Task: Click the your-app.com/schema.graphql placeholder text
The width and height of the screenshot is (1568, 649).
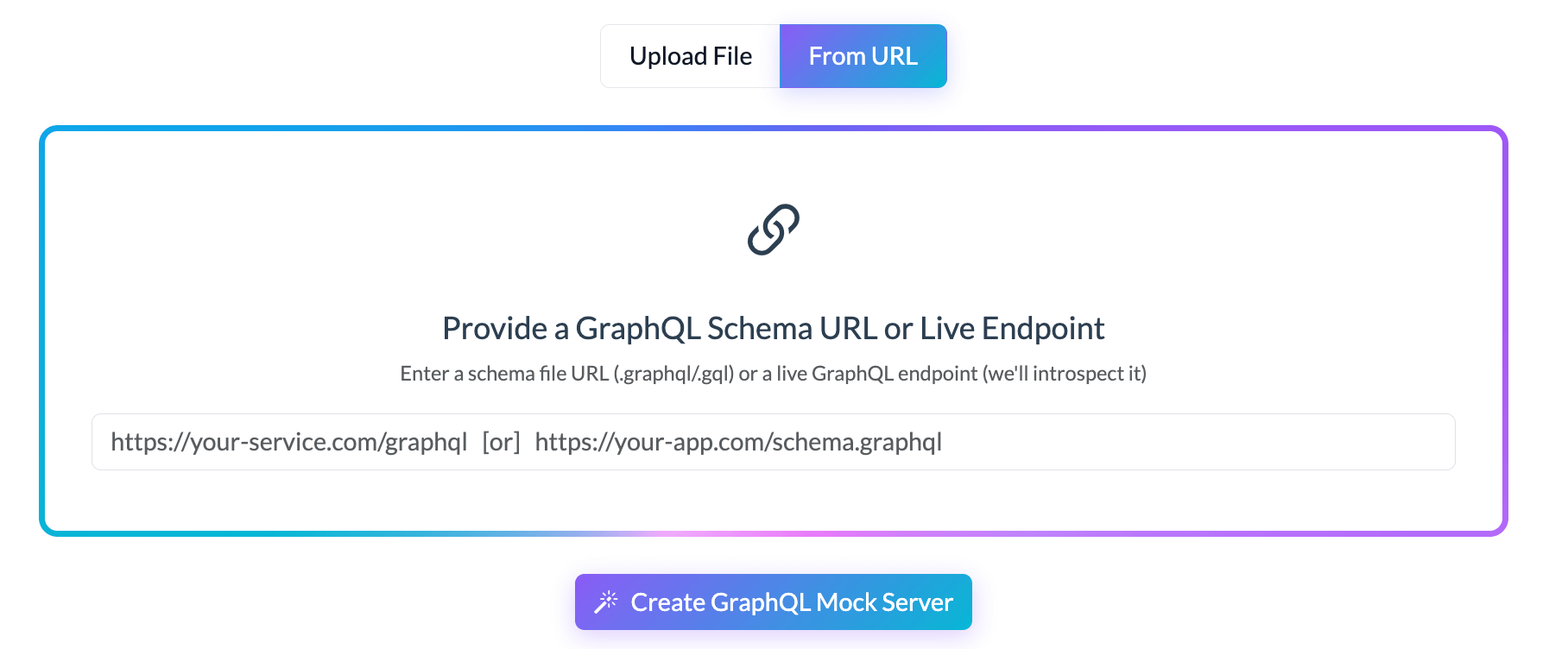Action: tap(738, 442)
